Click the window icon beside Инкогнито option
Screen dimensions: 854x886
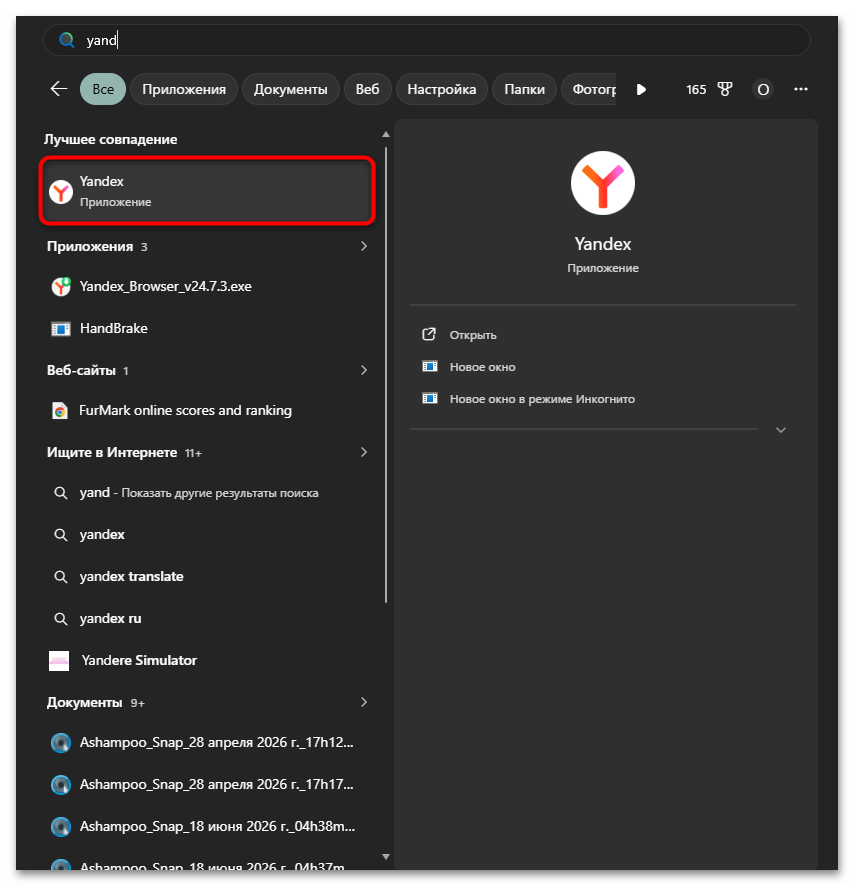tap(430, 399)
